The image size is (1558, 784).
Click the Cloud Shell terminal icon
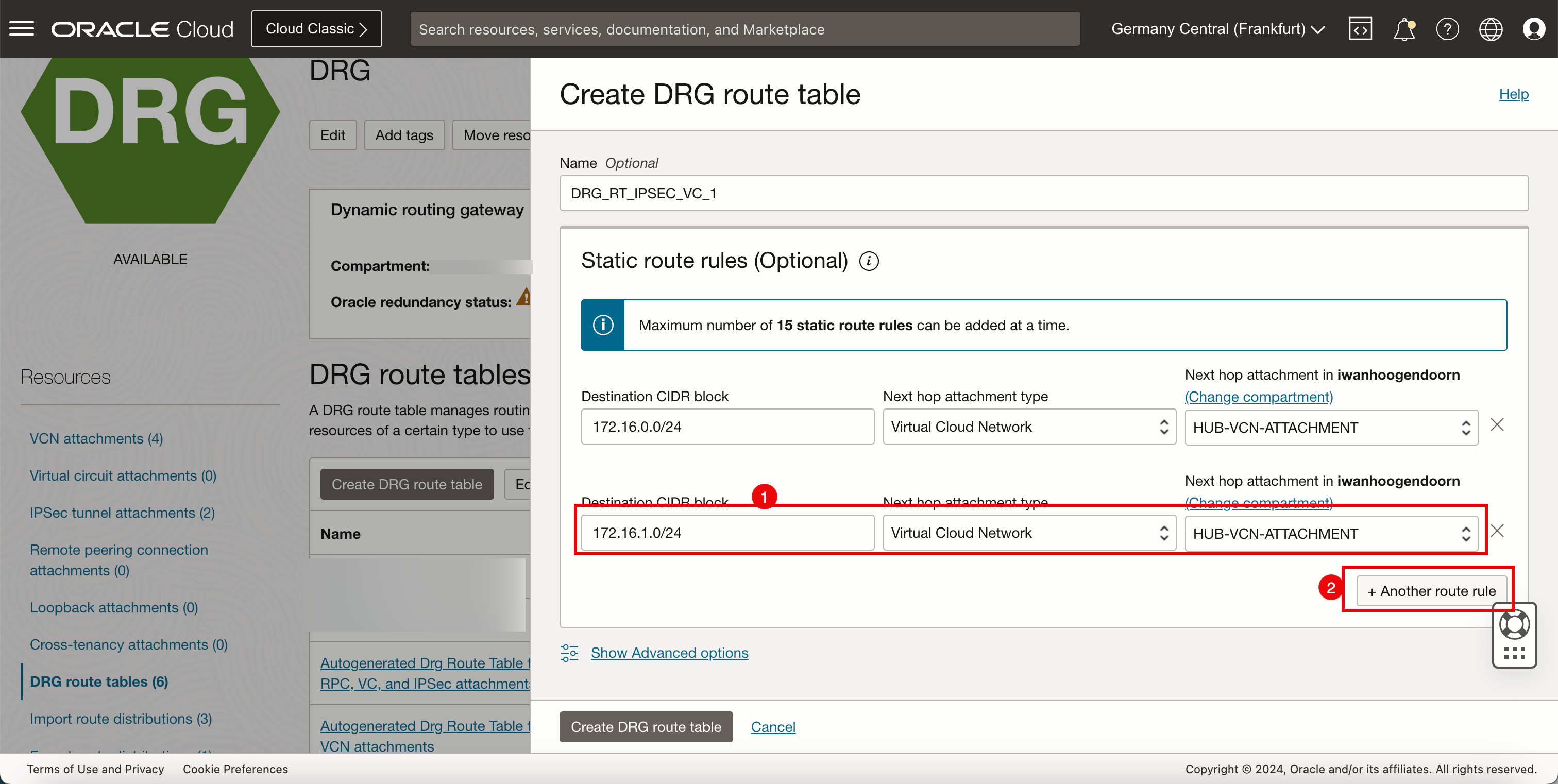point(1362,28)
